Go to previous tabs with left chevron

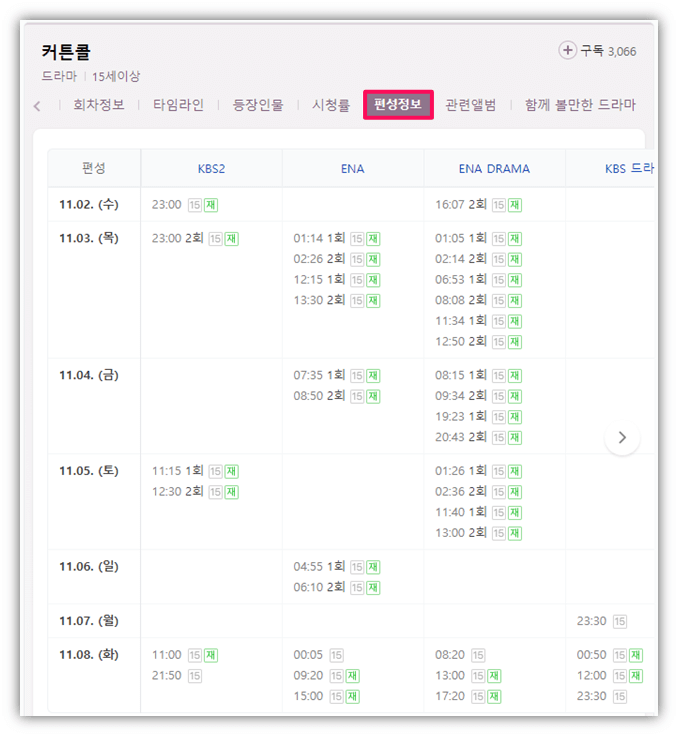(x=38, y=106)
